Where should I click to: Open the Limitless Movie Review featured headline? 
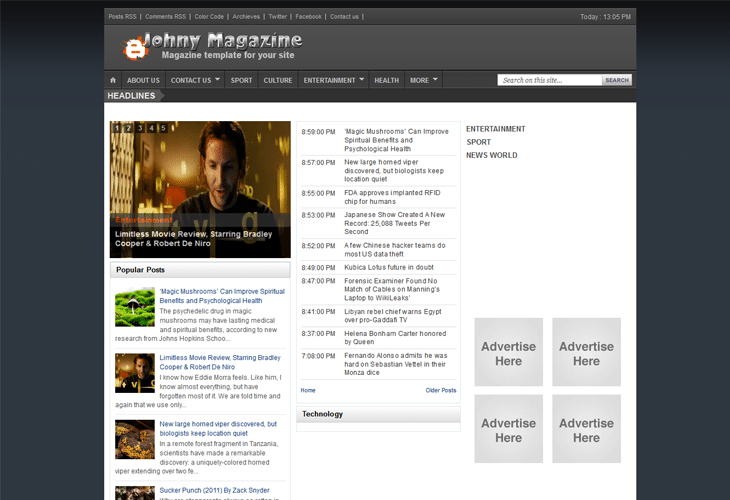pyautogui.click(x=193, y=239)
